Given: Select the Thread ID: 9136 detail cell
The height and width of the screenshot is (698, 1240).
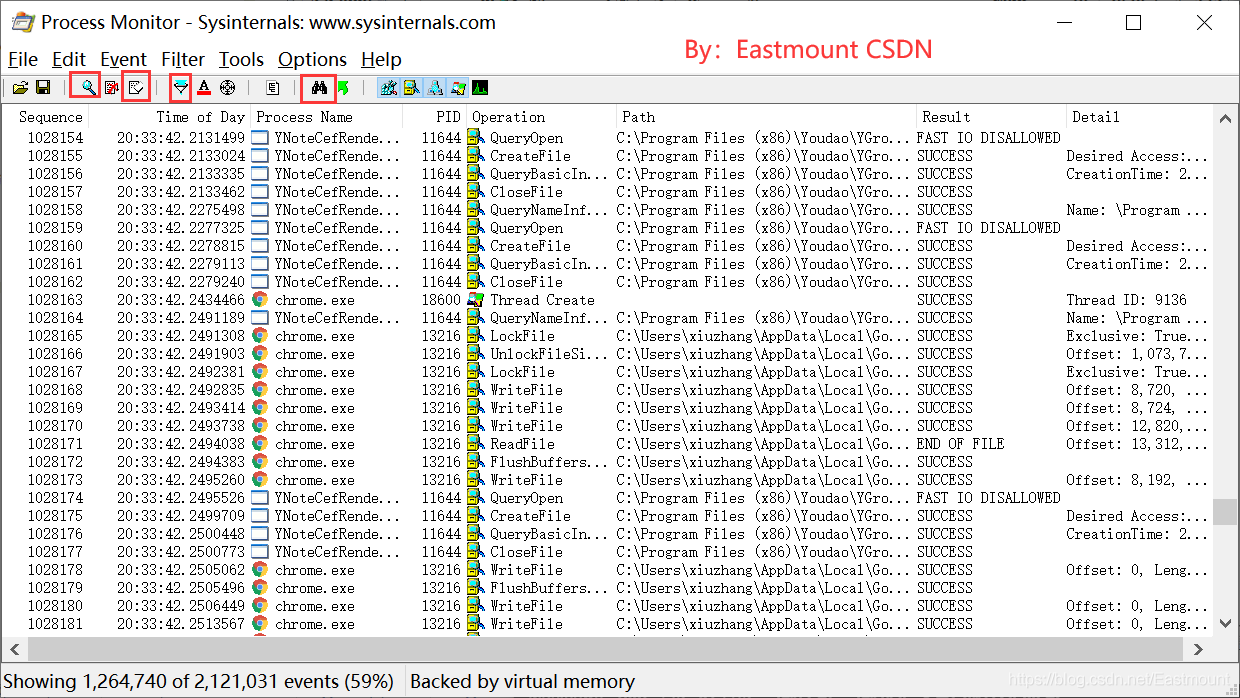Looking at the screenshot, I should click(x=1126, y=300).
